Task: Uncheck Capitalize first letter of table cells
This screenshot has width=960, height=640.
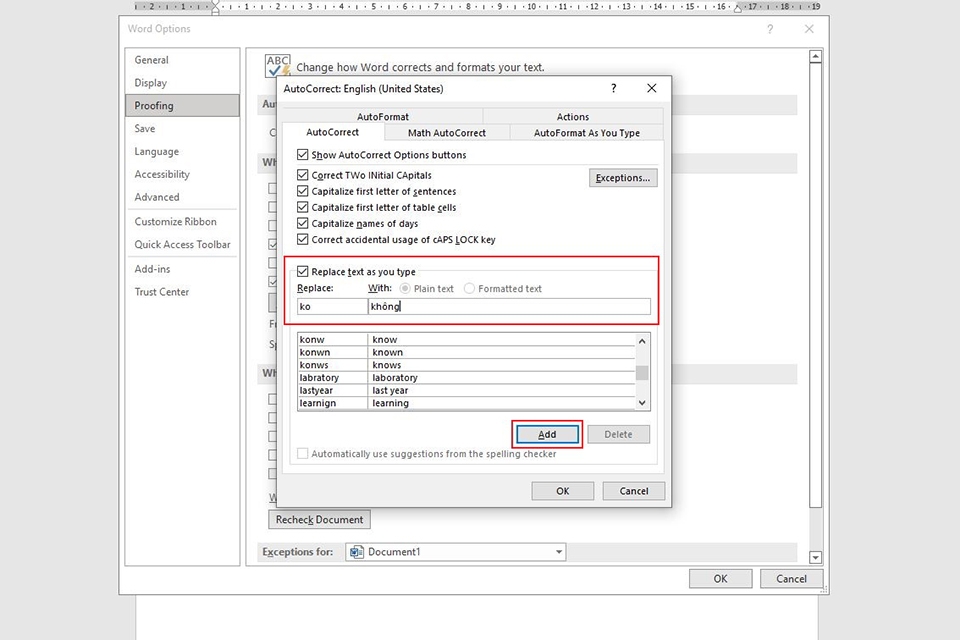Action: pos(302,207)
